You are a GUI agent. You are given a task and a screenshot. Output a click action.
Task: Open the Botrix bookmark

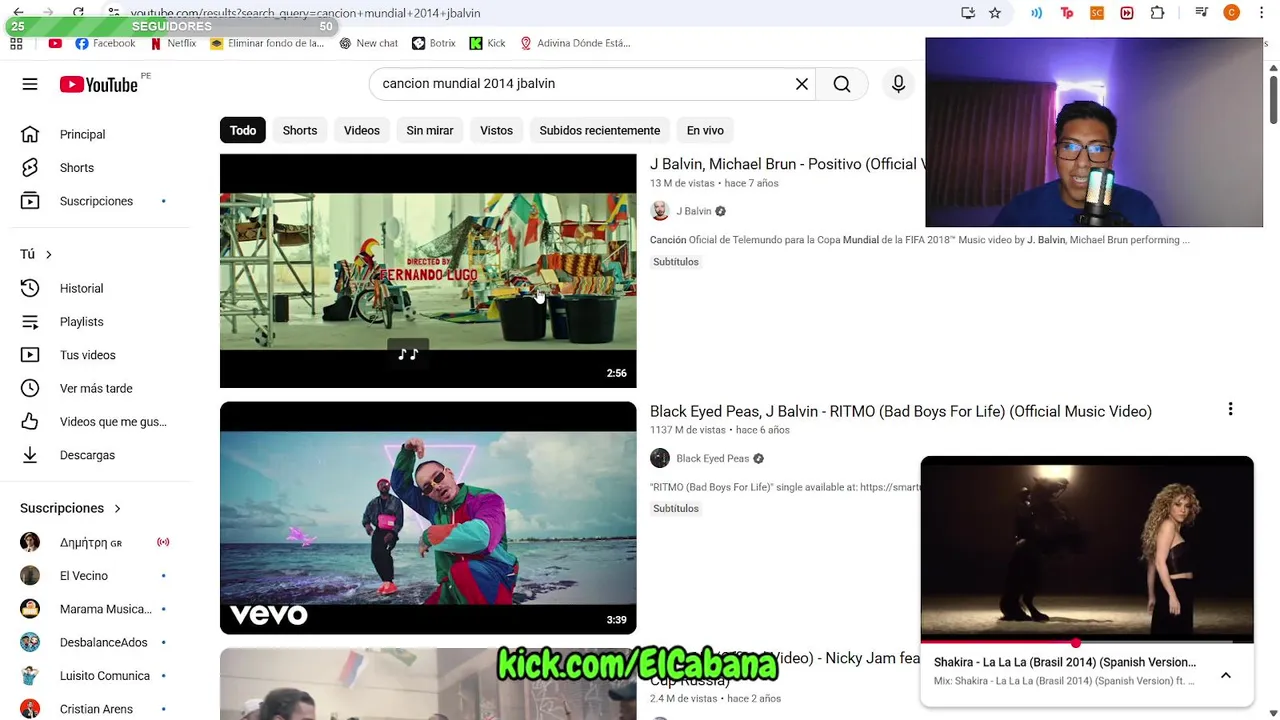[433, 43]
